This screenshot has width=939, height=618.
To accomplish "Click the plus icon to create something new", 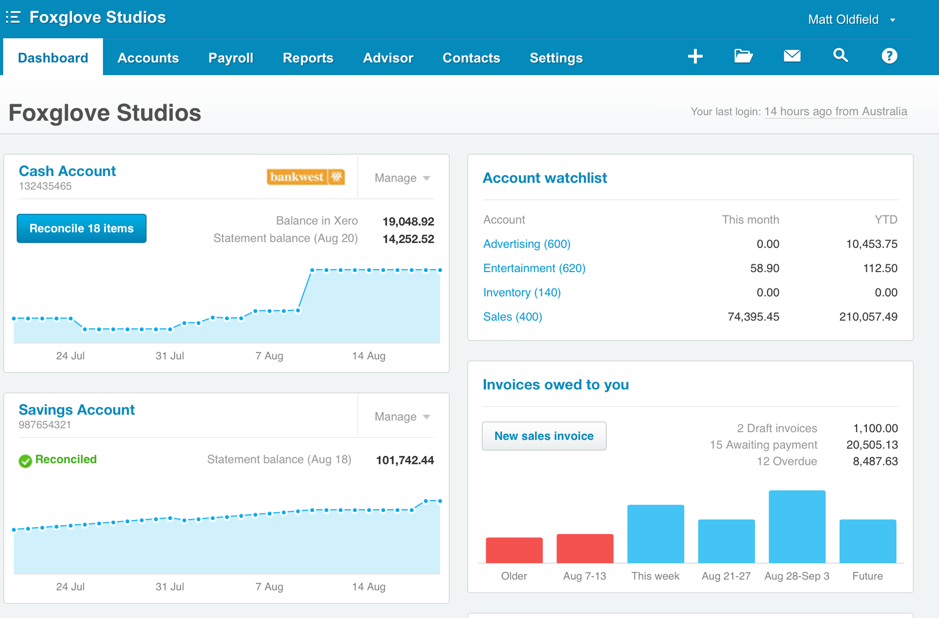I will tap(694, 56).
